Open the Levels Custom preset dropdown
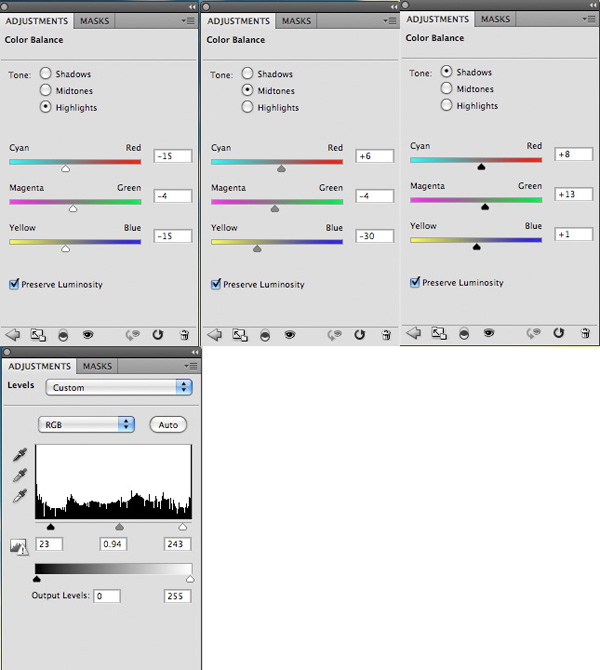Viewport: 600px width, 670px height. 119,388
